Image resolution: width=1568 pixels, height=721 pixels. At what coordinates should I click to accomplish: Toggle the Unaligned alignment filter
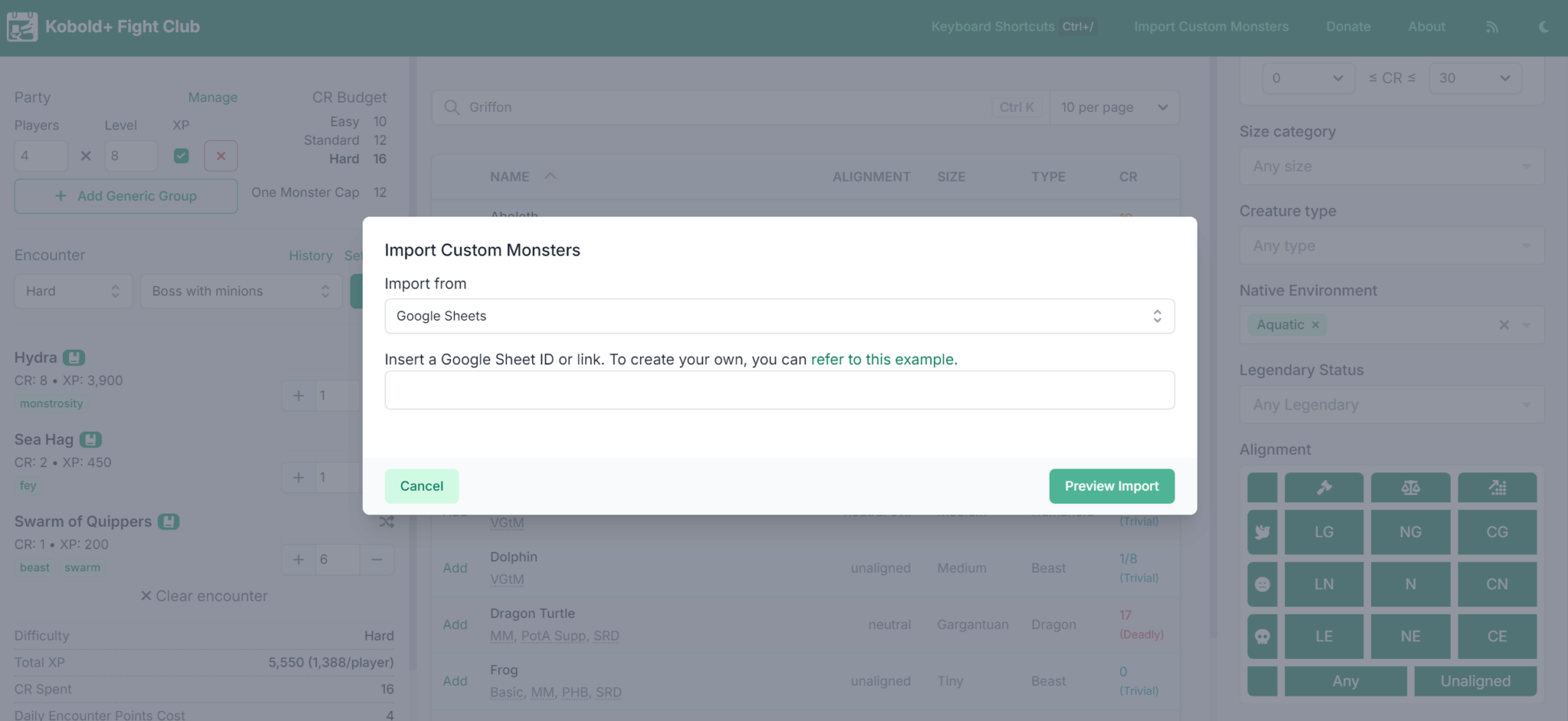pos(1475,681)
